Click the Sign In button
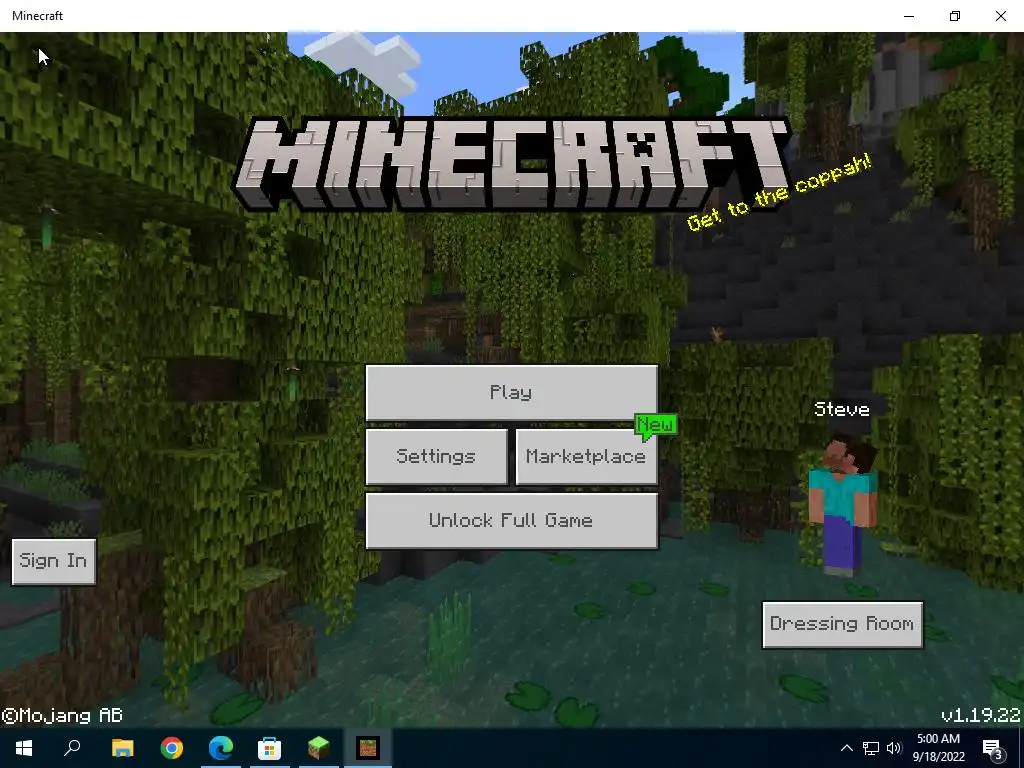This screenshot has height=768, width=1024. [x=54, y=561]
